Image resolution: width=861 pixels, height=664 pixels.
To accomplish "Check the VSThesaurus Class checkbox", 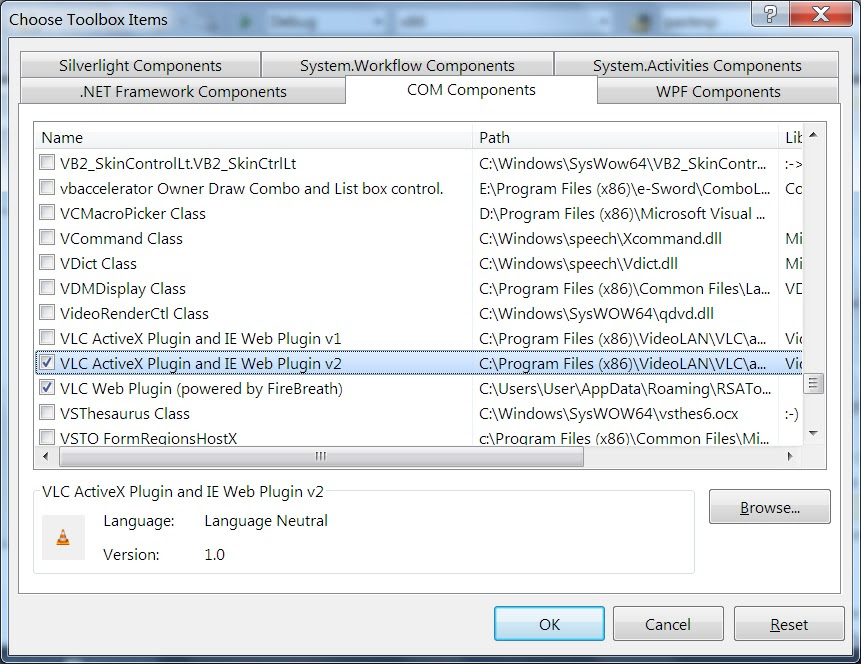I will [47, 412].
